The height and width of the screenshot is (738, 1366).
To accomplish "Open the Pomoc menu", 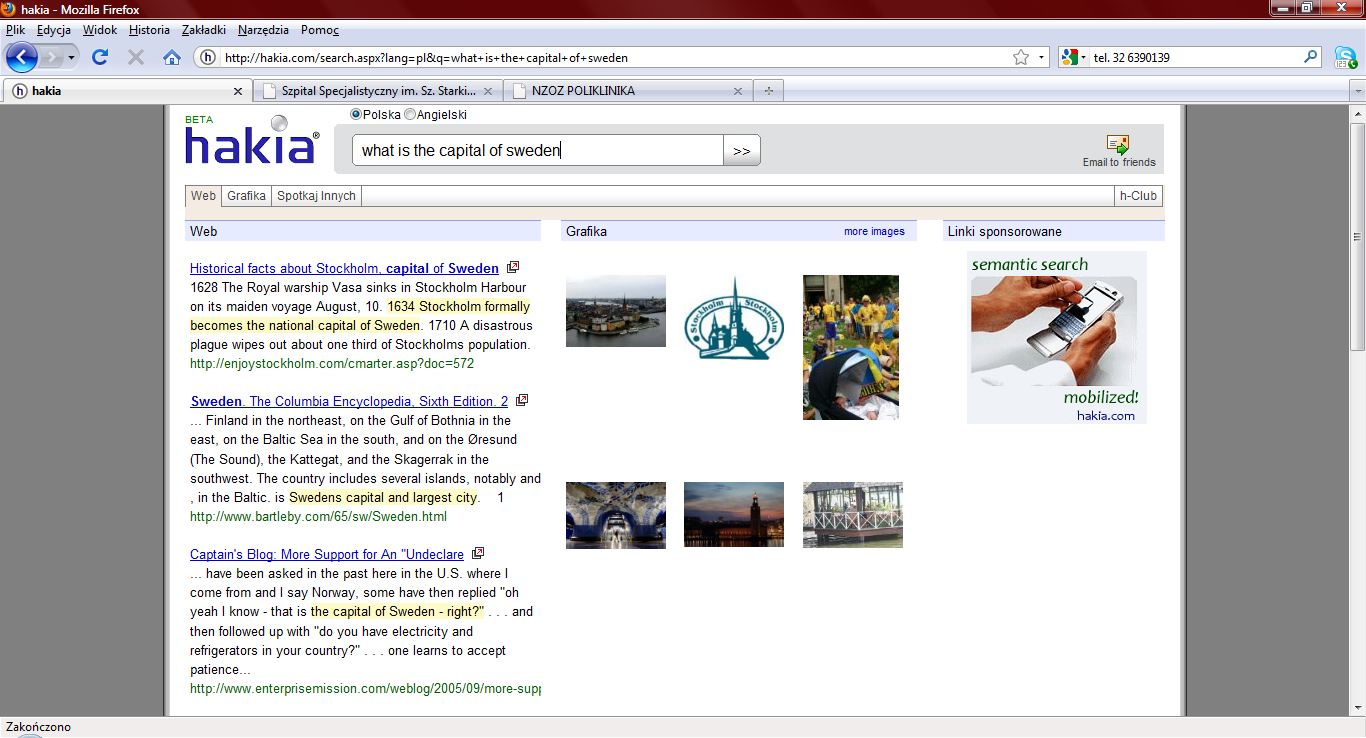I will (320, 30).
